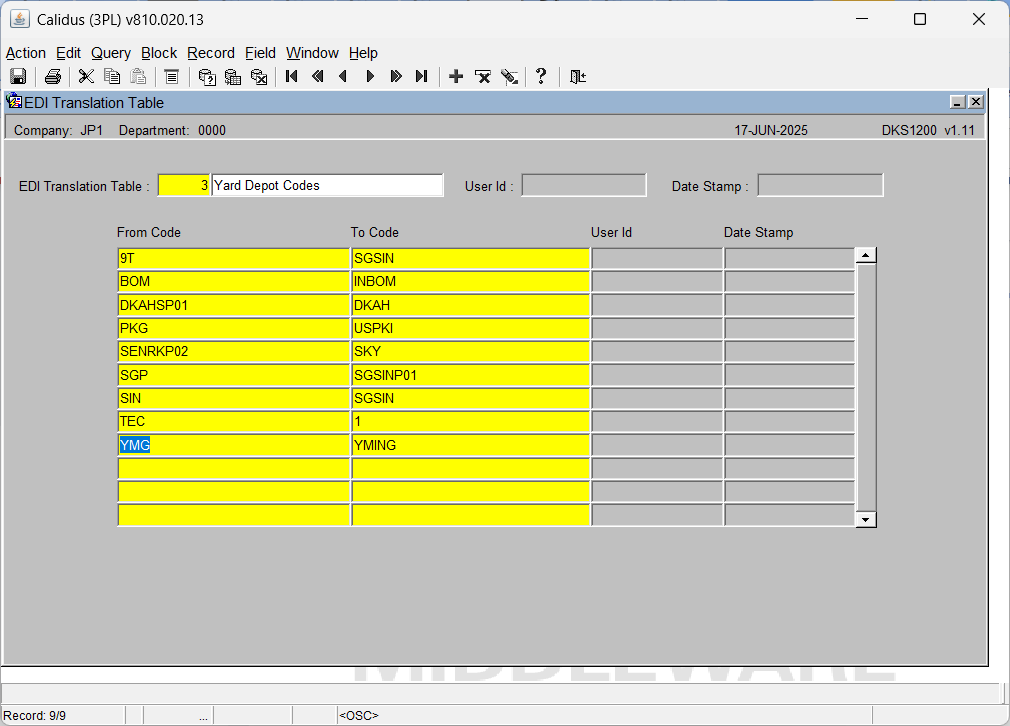Click the Clear record eraser icon
The width and height of the screenshot is (1010, 726).
509,77
